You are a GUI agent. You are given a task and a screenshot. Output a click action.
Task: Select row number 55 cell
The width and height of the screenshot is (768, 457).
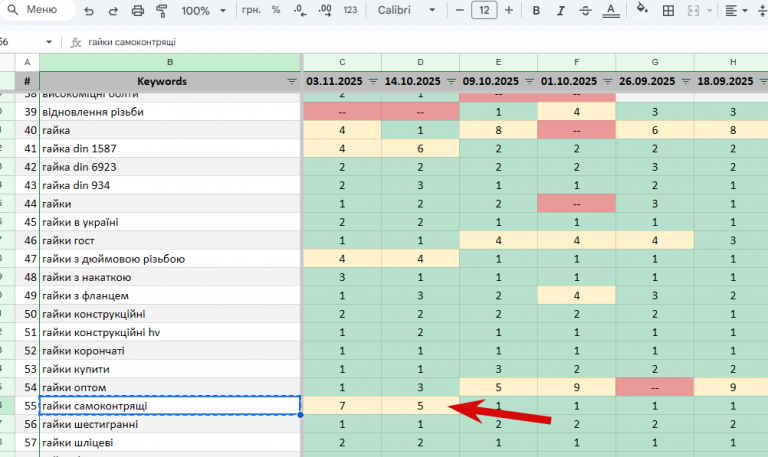(27, 406)
